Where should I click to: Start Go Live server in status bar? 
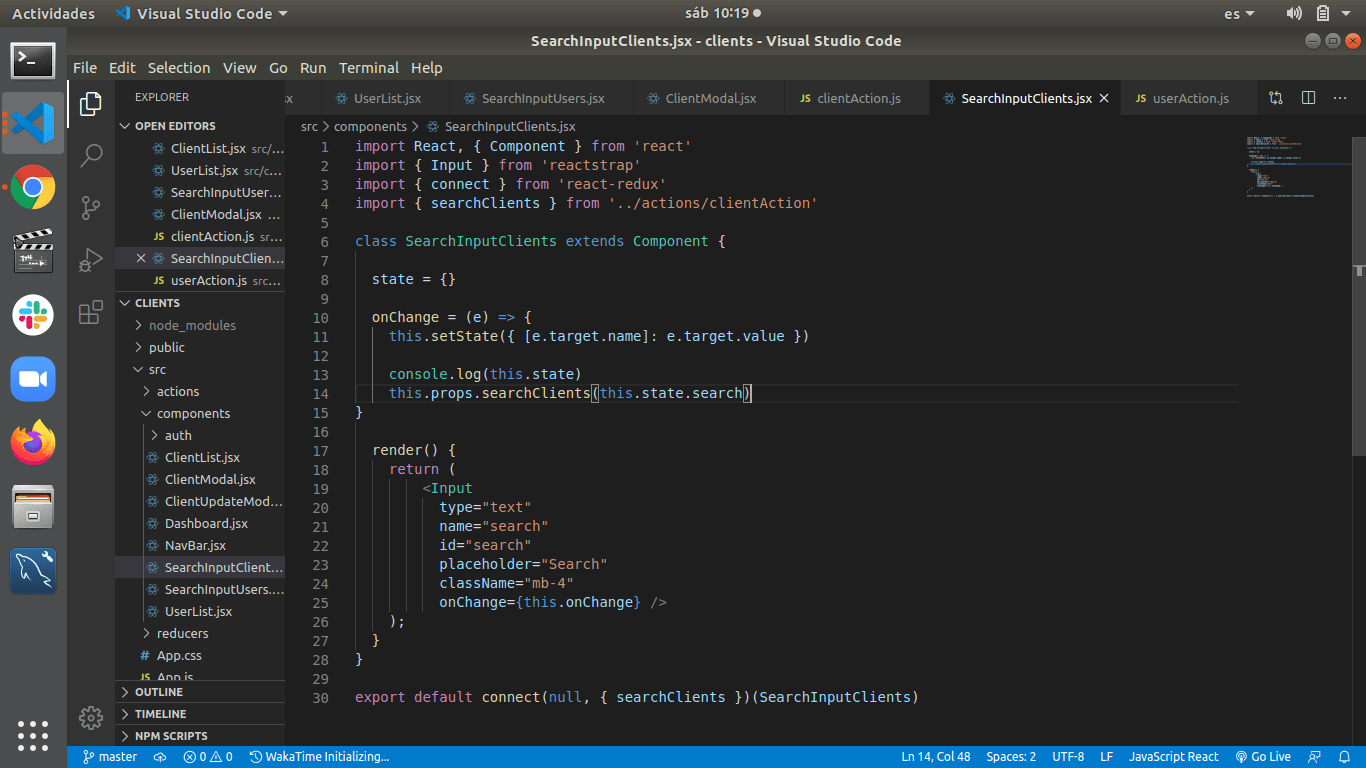coord(1263,757)
